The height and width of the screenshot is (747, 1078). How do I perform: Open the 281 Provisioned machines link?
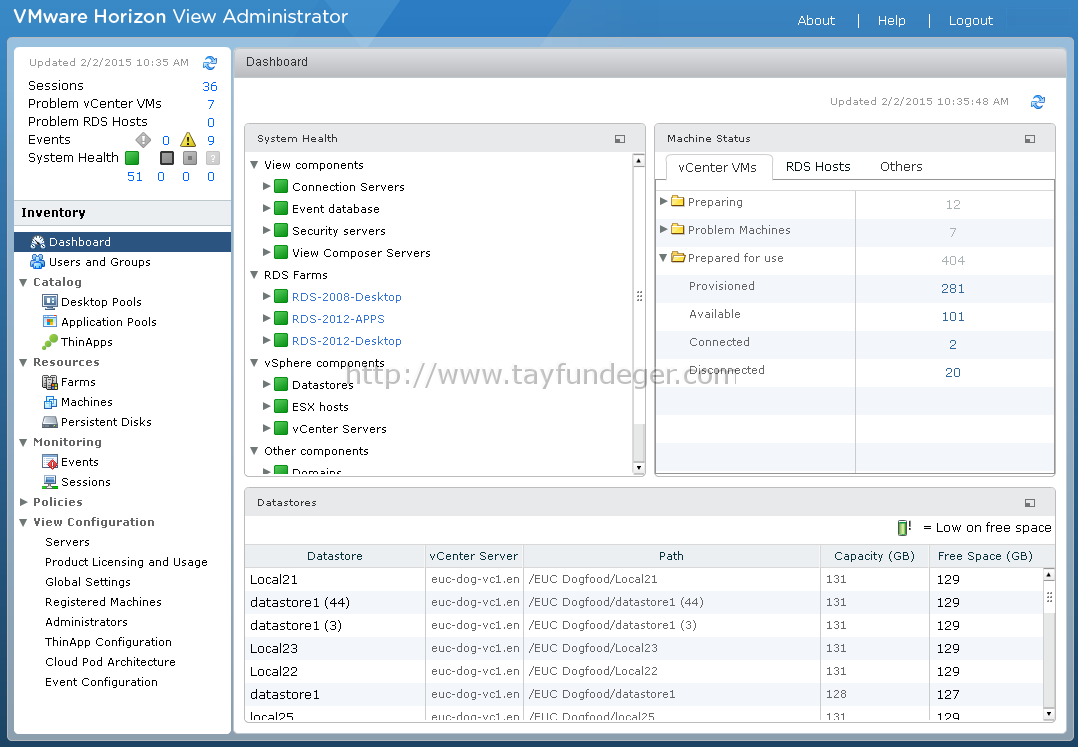pyautogui.click(x=953, y=289)
